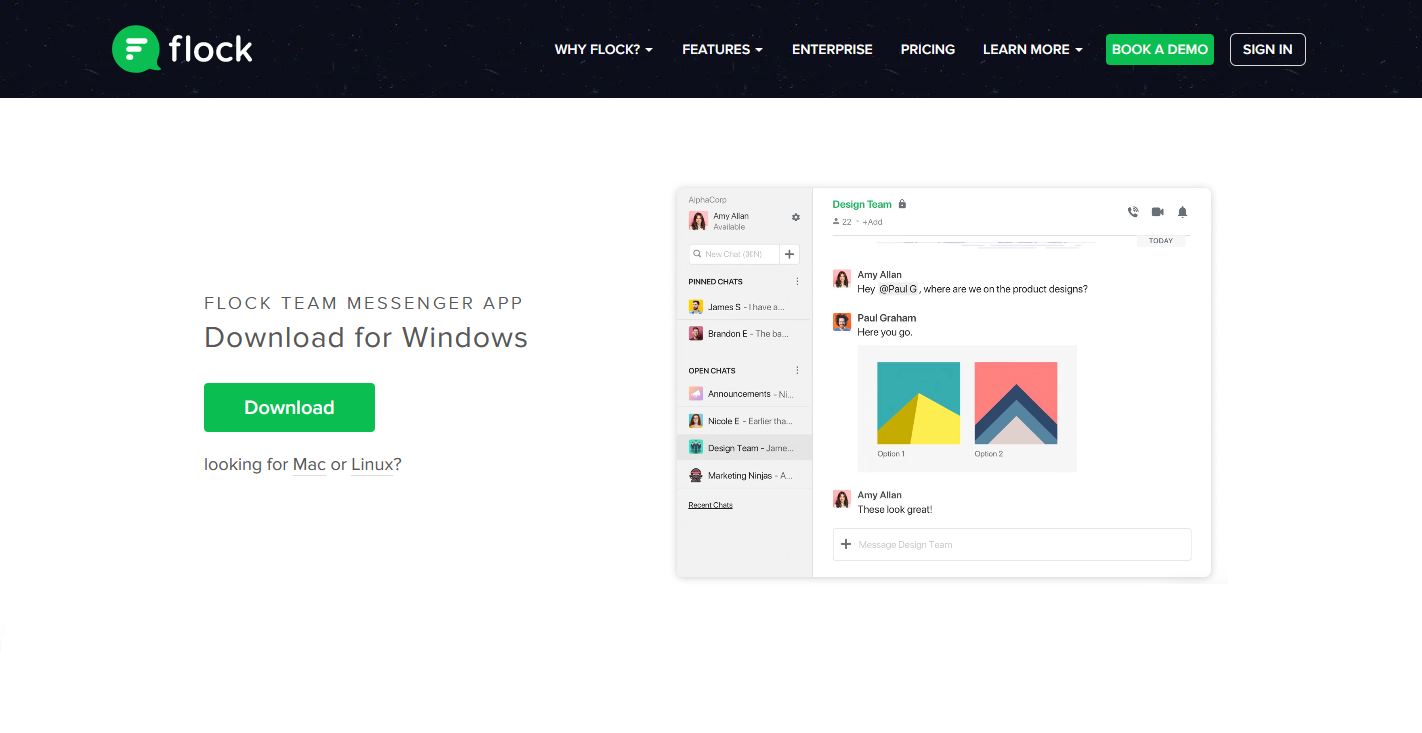Image resolution: width=1422 pixels, height=733 pixels.
Task: Open the Option 2 design image
Action: [1016, 403]
